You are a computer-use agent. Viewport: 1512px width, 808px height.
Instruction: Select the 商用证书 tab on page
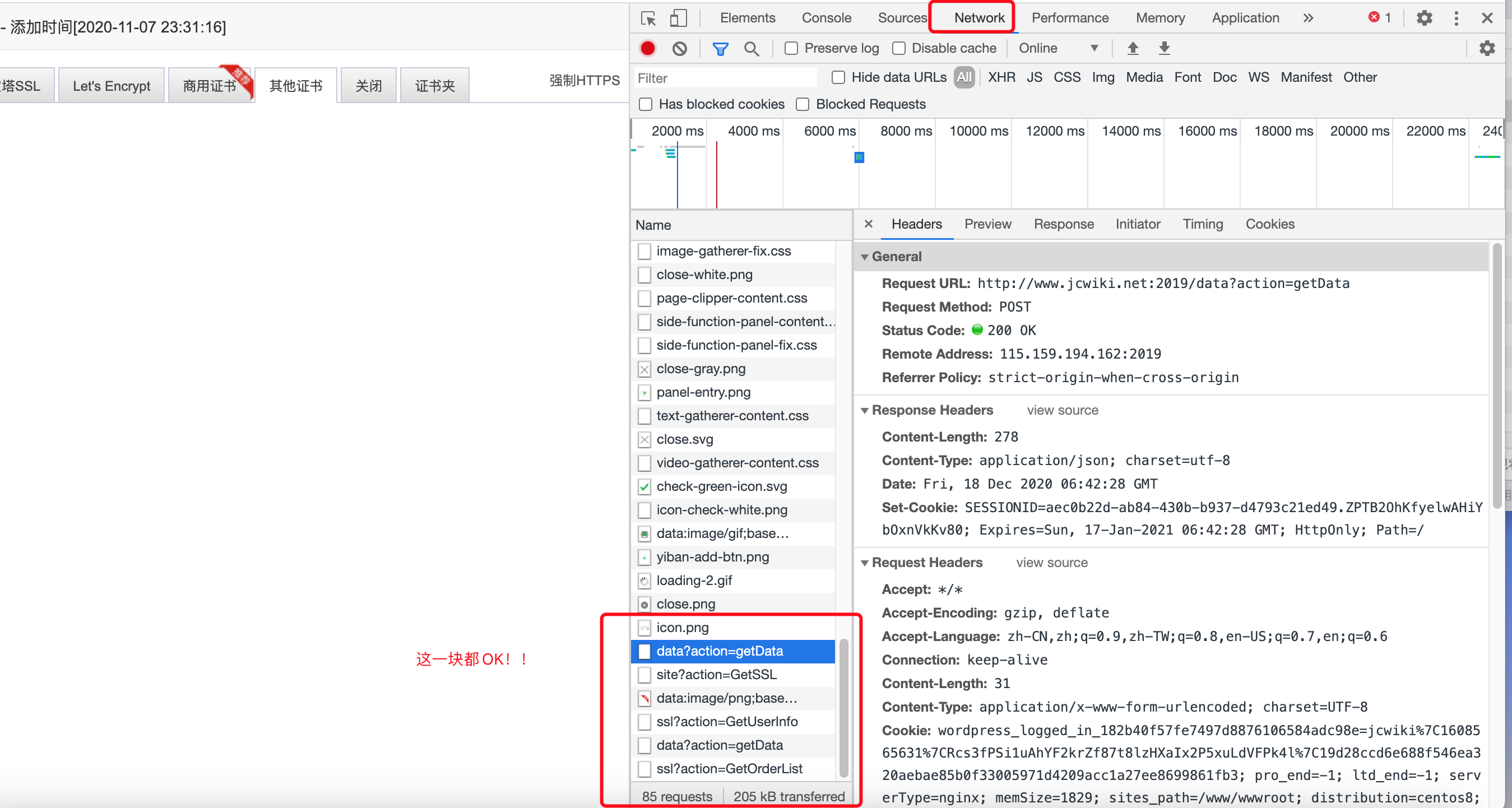210,86
